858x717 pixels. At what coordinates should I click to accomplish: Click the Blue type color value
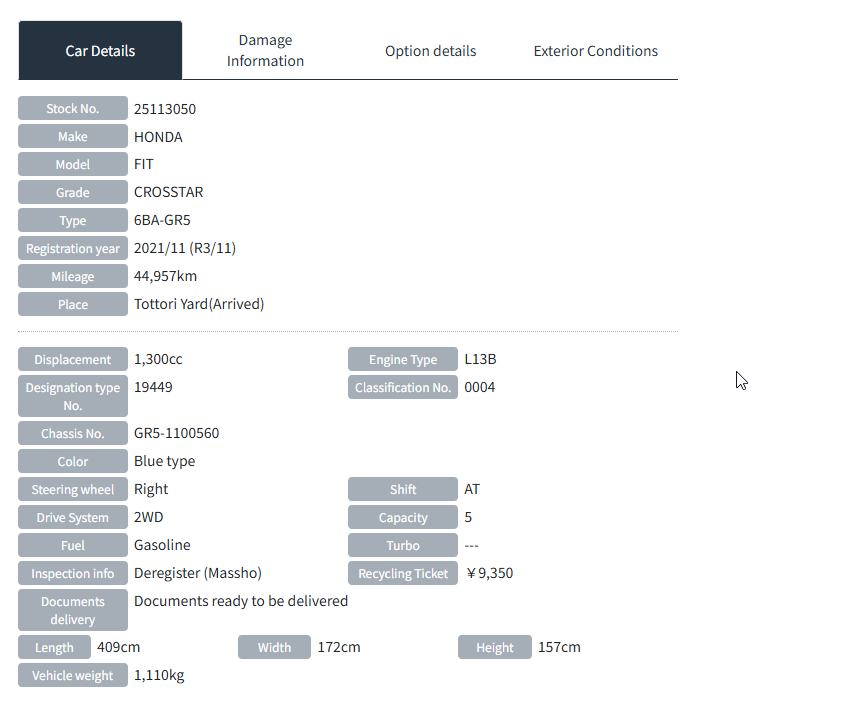(x=164, y=461)
